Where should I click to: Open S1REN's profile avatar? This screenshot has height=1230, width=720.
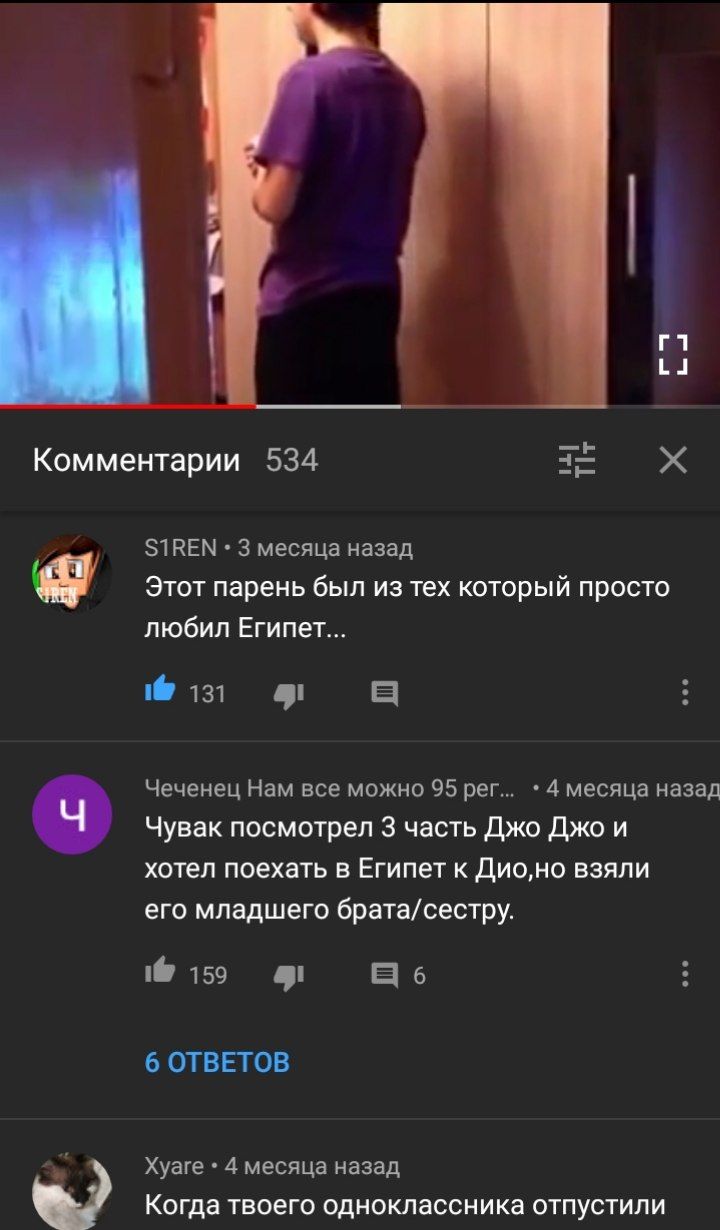coord(72,573)
